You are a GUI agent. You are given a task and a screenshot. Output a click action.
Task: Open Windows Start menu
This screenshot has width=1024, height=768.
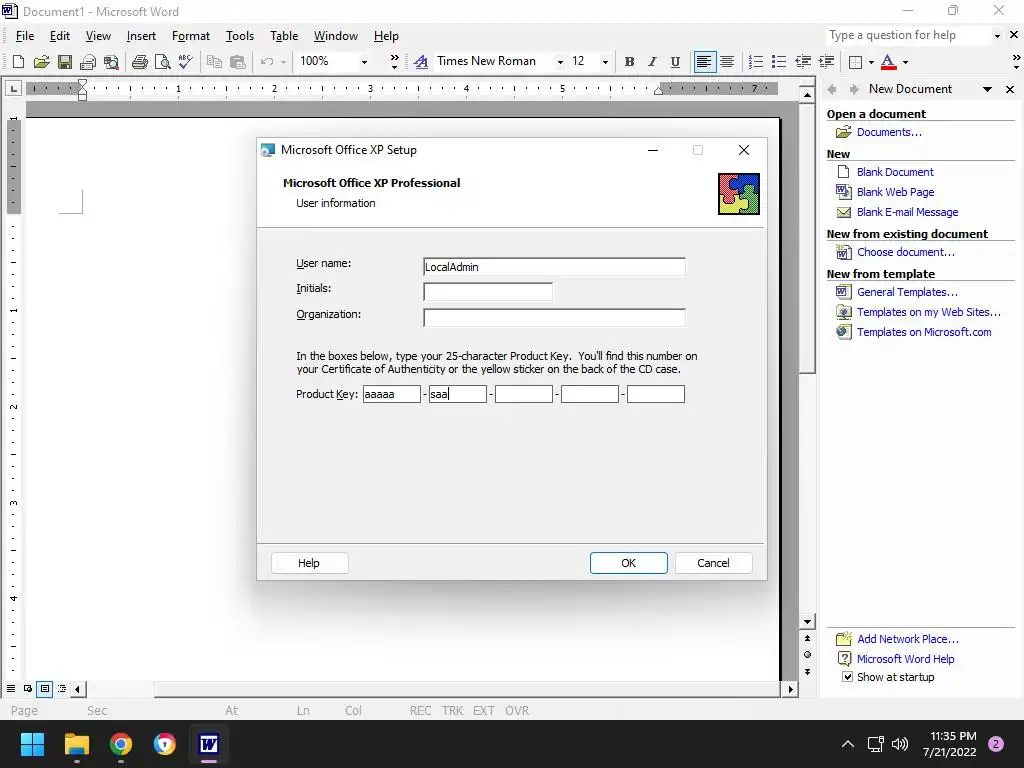coord(32,744)
